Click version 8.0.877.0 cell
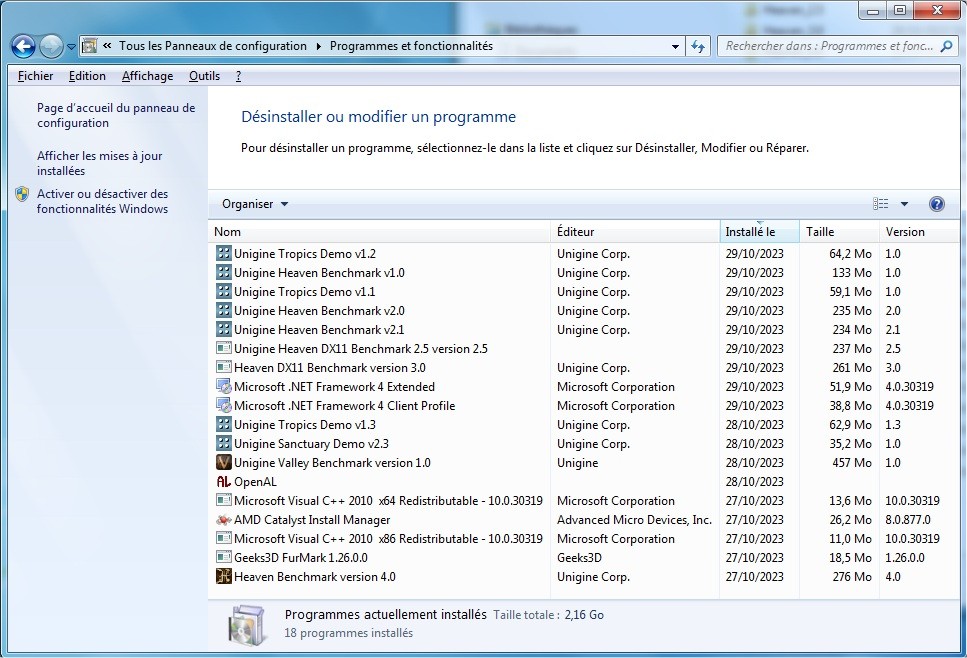 908,520
